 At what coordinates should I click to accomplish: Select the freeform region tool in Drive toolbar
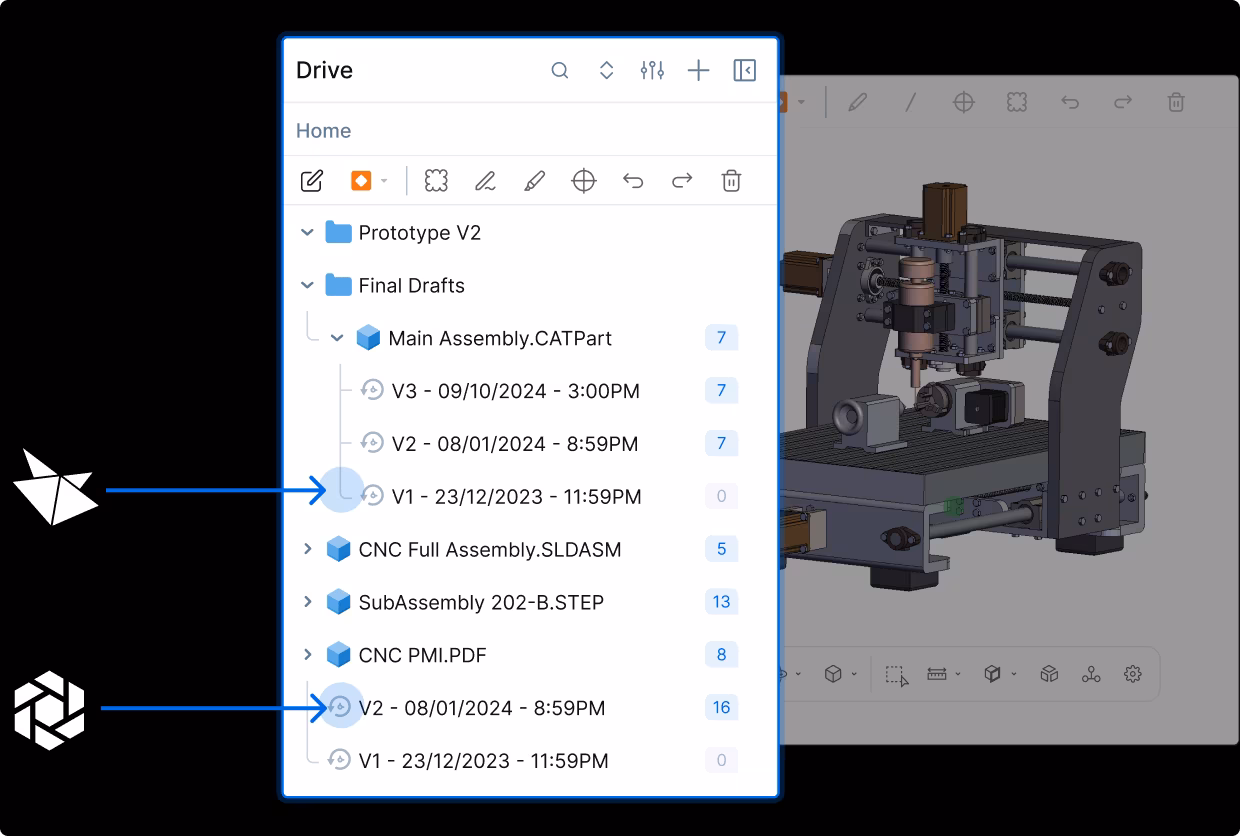pyautogui.click(x=436, y=181)
